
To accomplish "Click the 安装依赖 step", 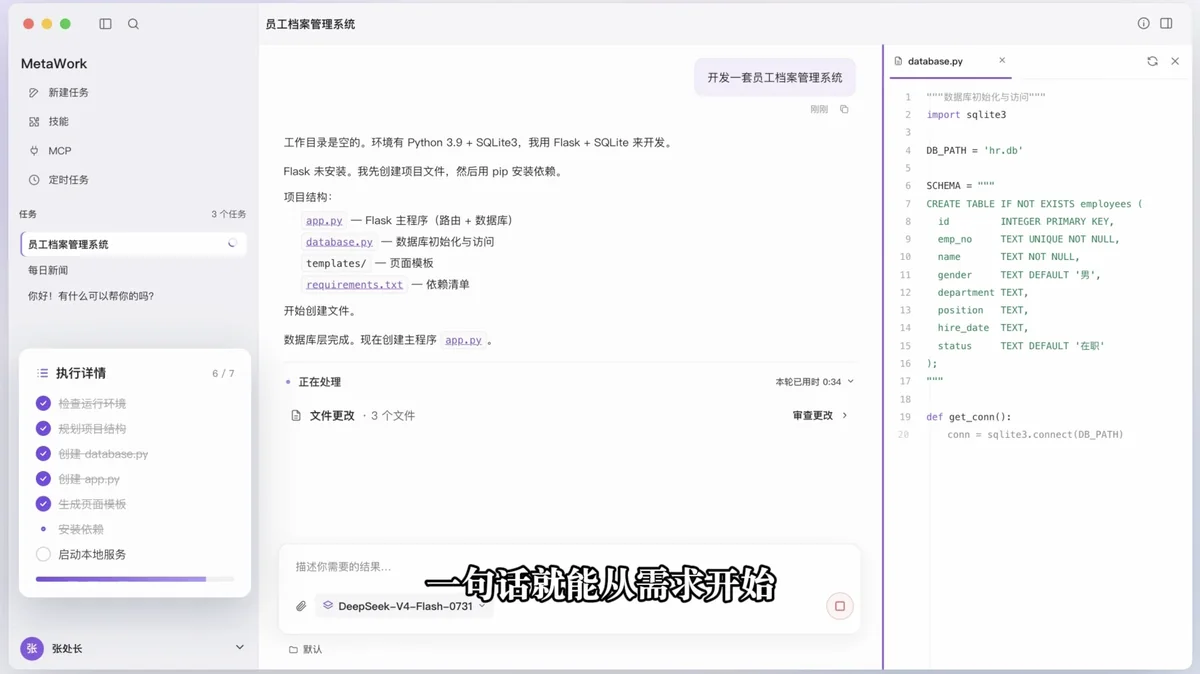I will pyautogui.click(x=81, y=529).
